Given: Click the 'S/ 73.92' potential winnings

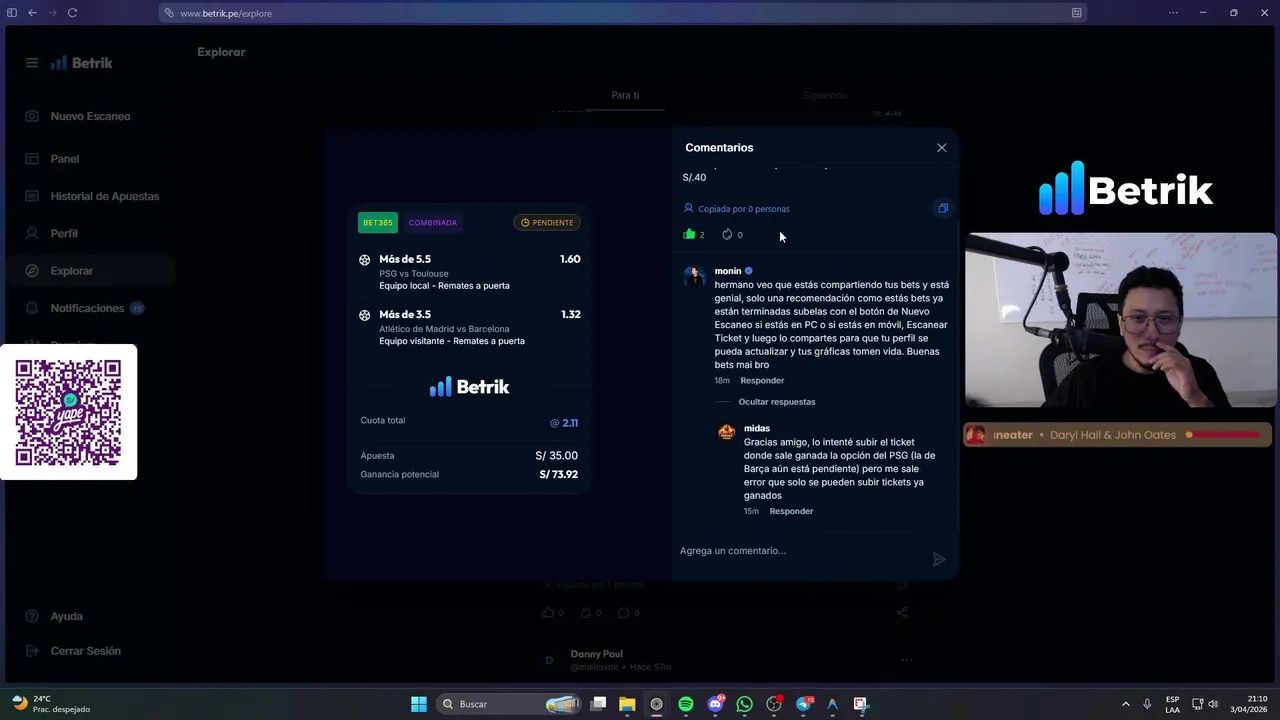Looking at the screenshot, I should point(558,474).
